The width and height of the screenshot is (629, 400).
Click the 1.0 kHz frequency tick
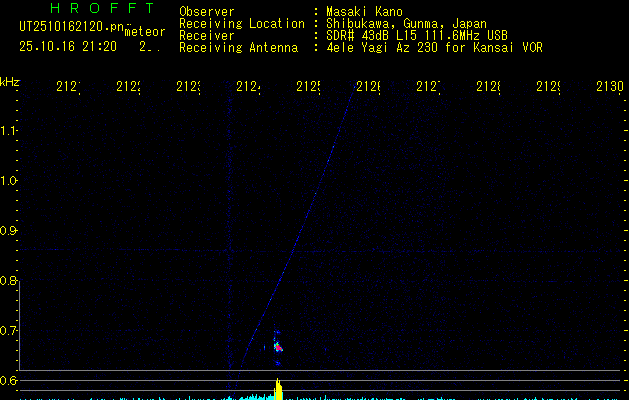point(10,181)
